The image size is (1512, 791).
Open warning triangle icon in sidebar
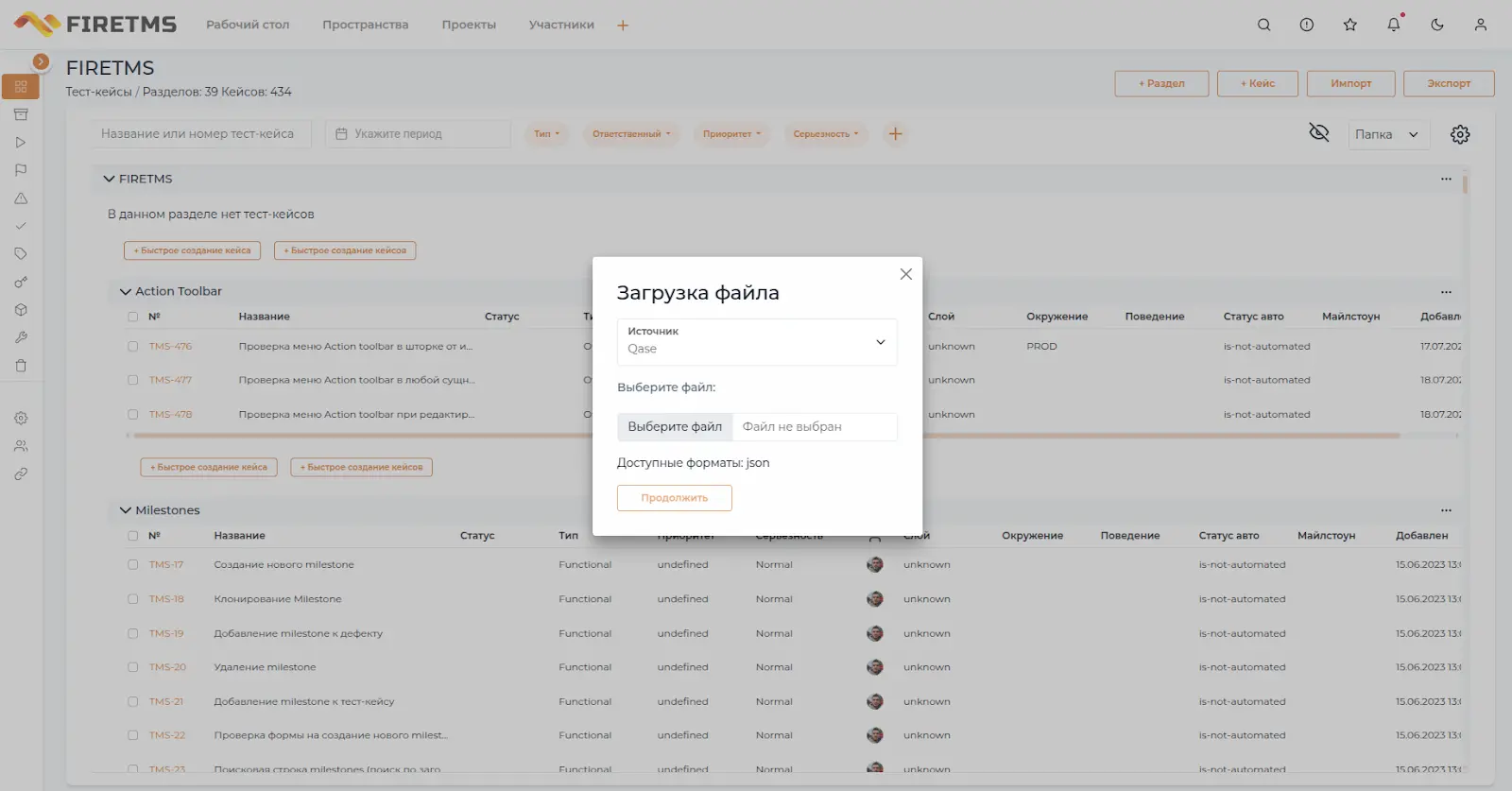pos(21,198)
